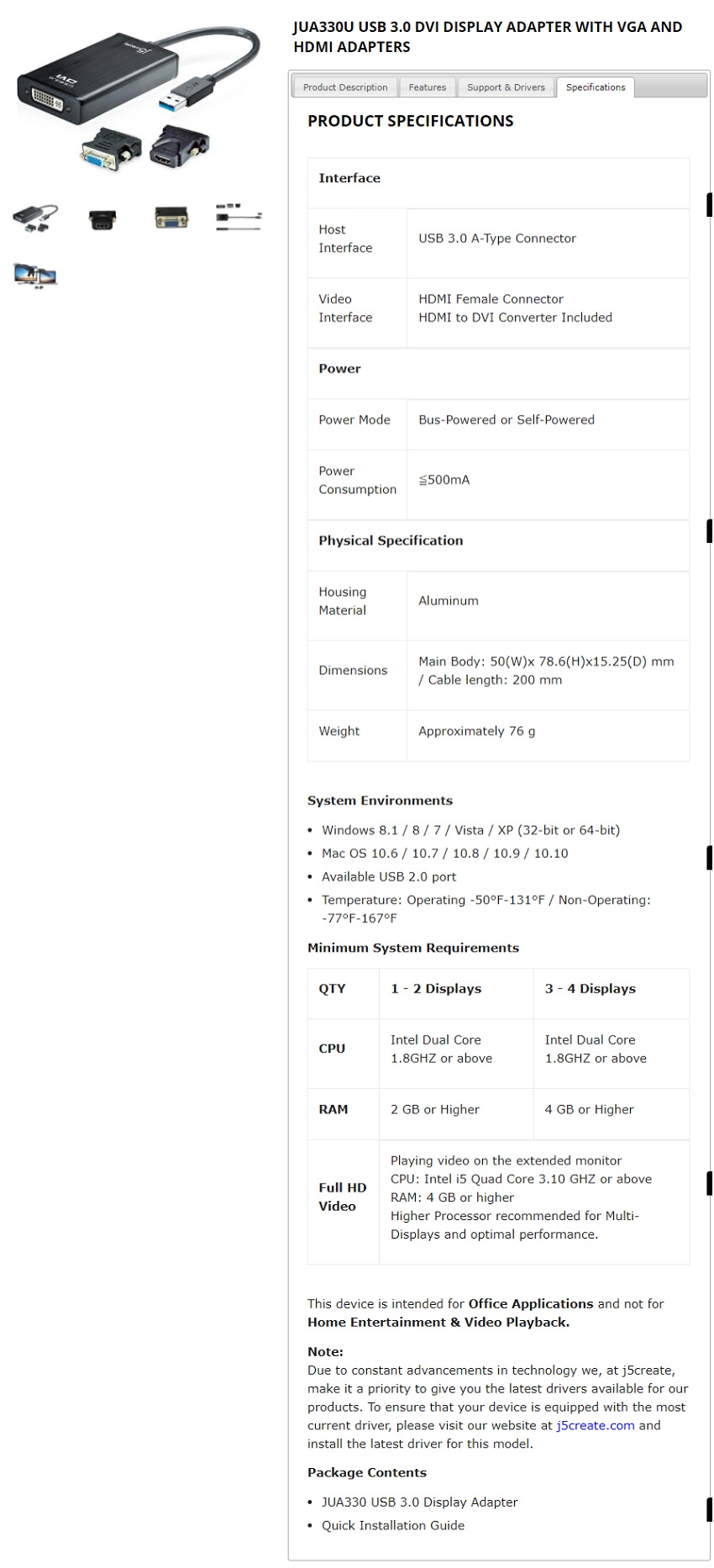Click the JUA330U product title heading
The image size is (714, 1568).
coord(487,37)
